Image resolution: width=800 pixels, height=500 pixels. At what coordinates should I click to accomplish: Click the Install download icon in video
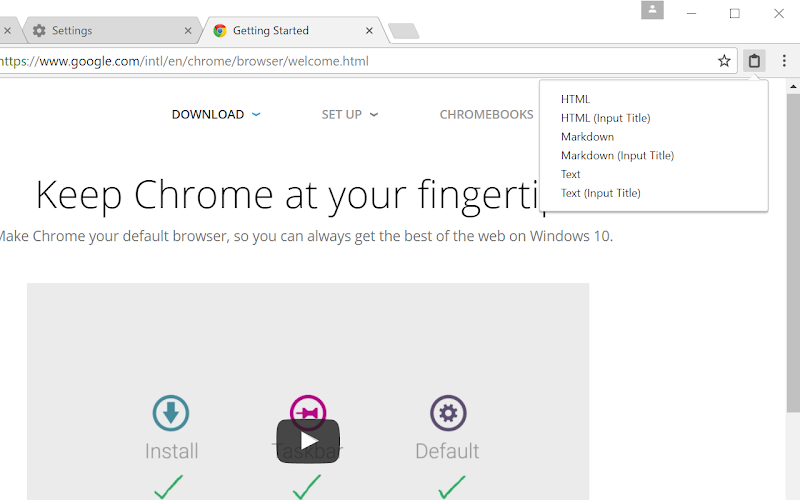point(171,413)
